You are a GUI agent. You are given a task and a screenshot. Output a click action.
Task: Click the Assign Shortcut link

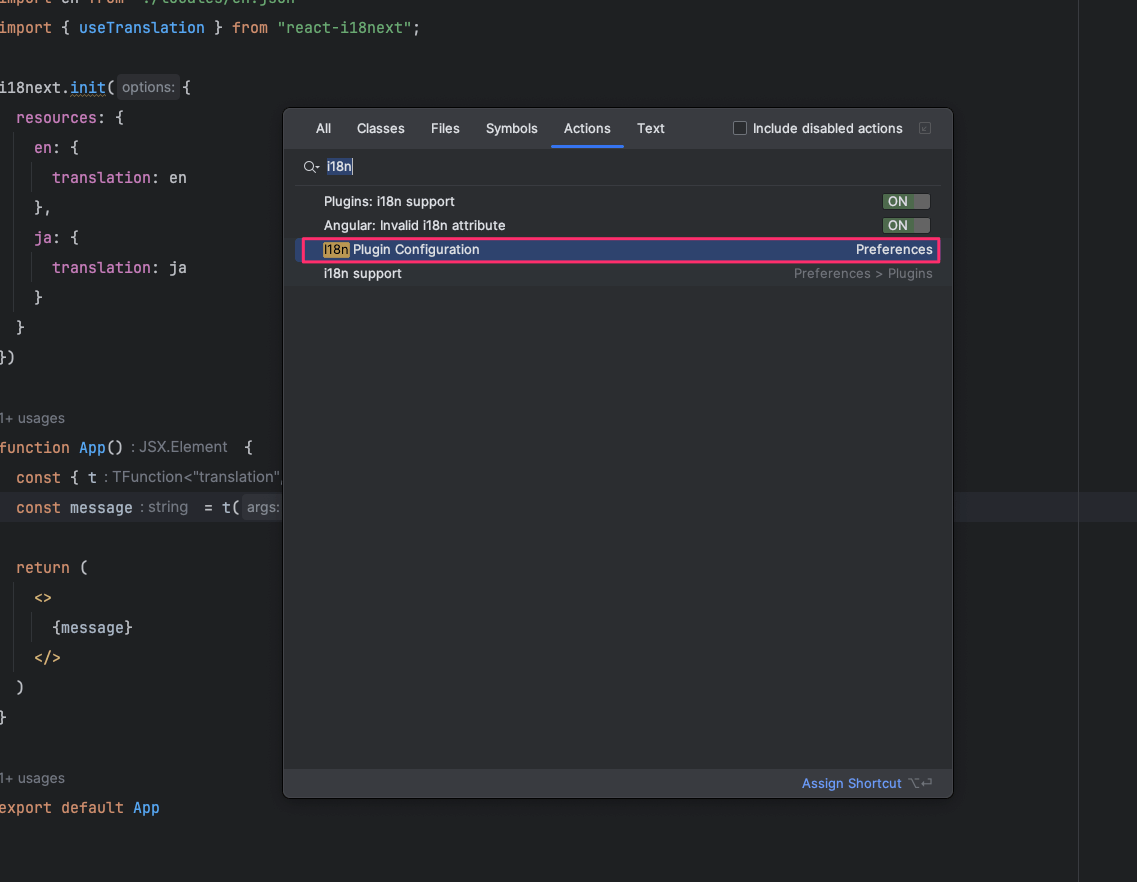point(851,784)
